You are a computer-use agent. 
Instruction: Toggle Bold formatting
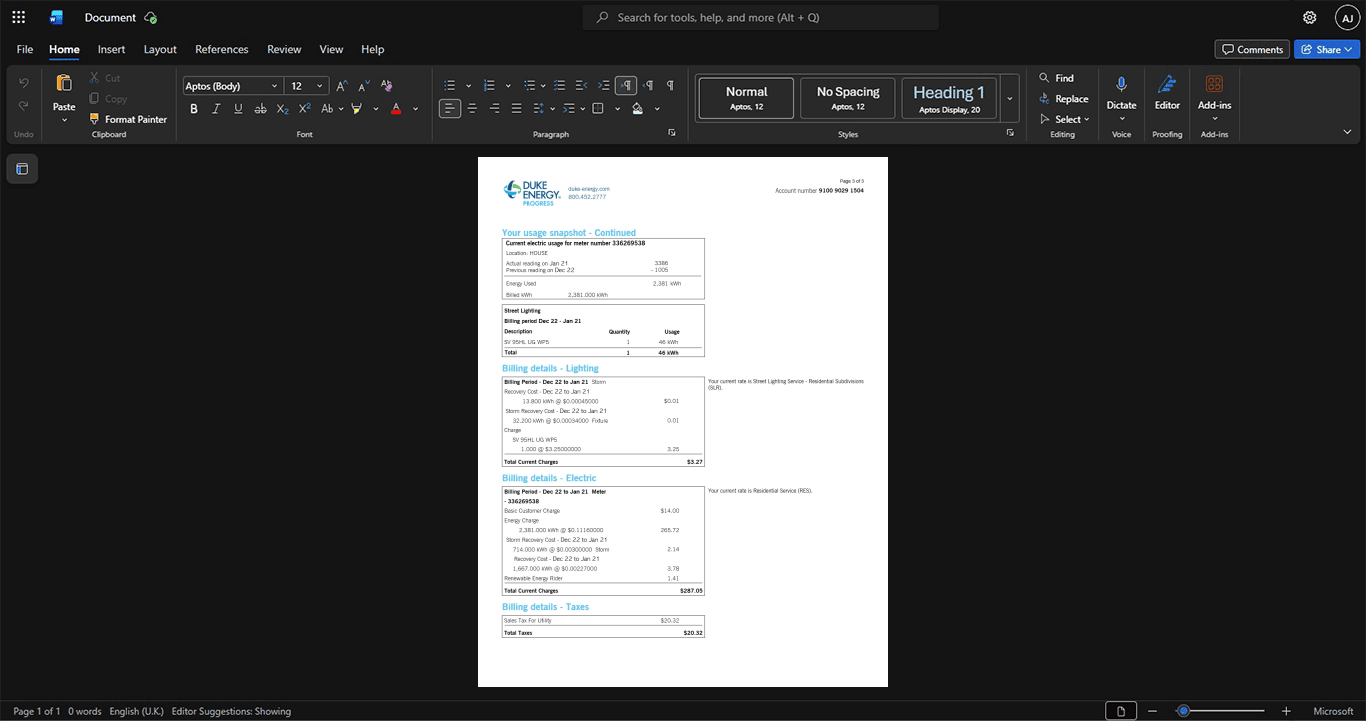click(x=194, y=108)
